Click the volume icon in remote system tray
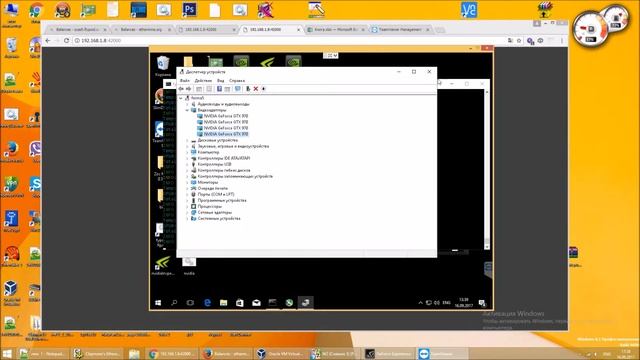The image size is (640, 360). click(437, 303)
